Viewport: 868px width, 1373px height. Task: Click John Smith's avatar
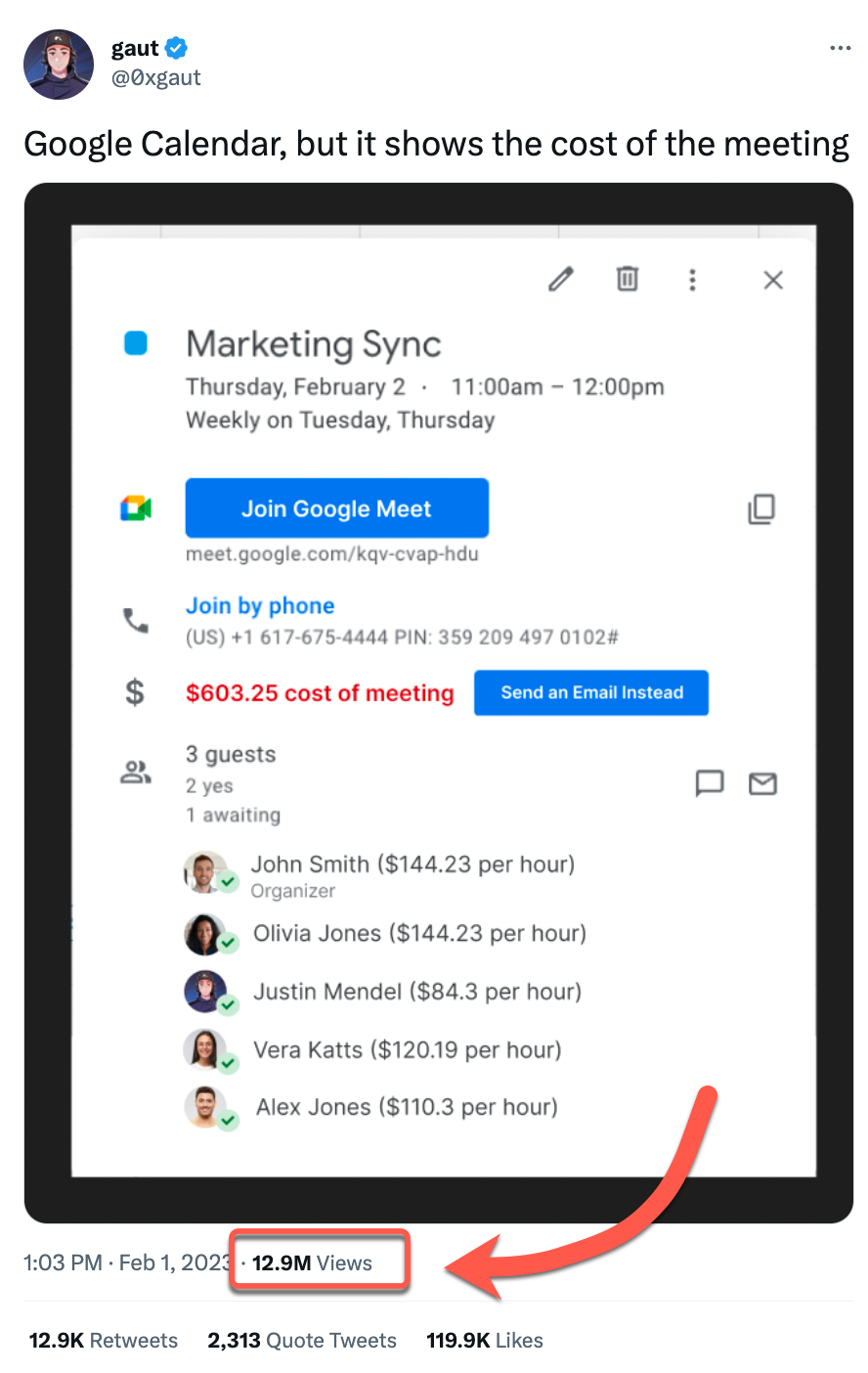pyautogui.click(x=206, y=871)
